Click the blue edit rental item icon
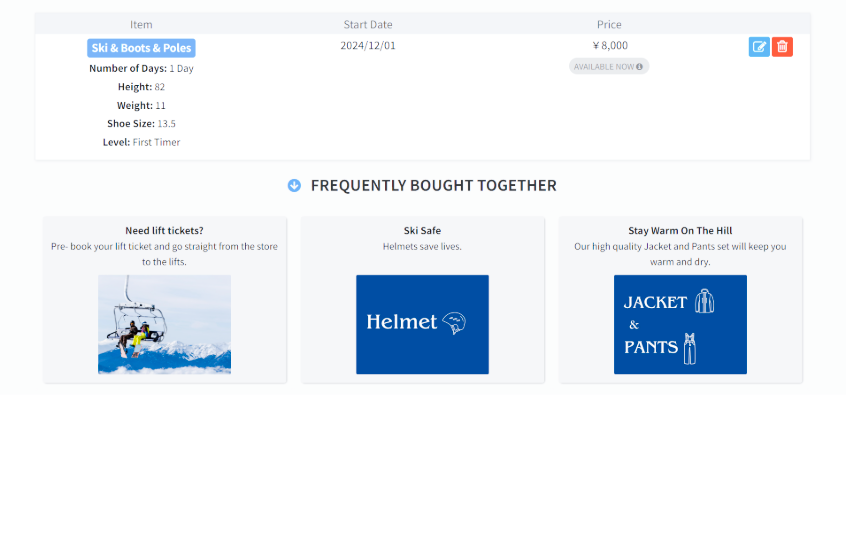Image resolution: width=846 pixels, height=540 pixels. (759, 47)
